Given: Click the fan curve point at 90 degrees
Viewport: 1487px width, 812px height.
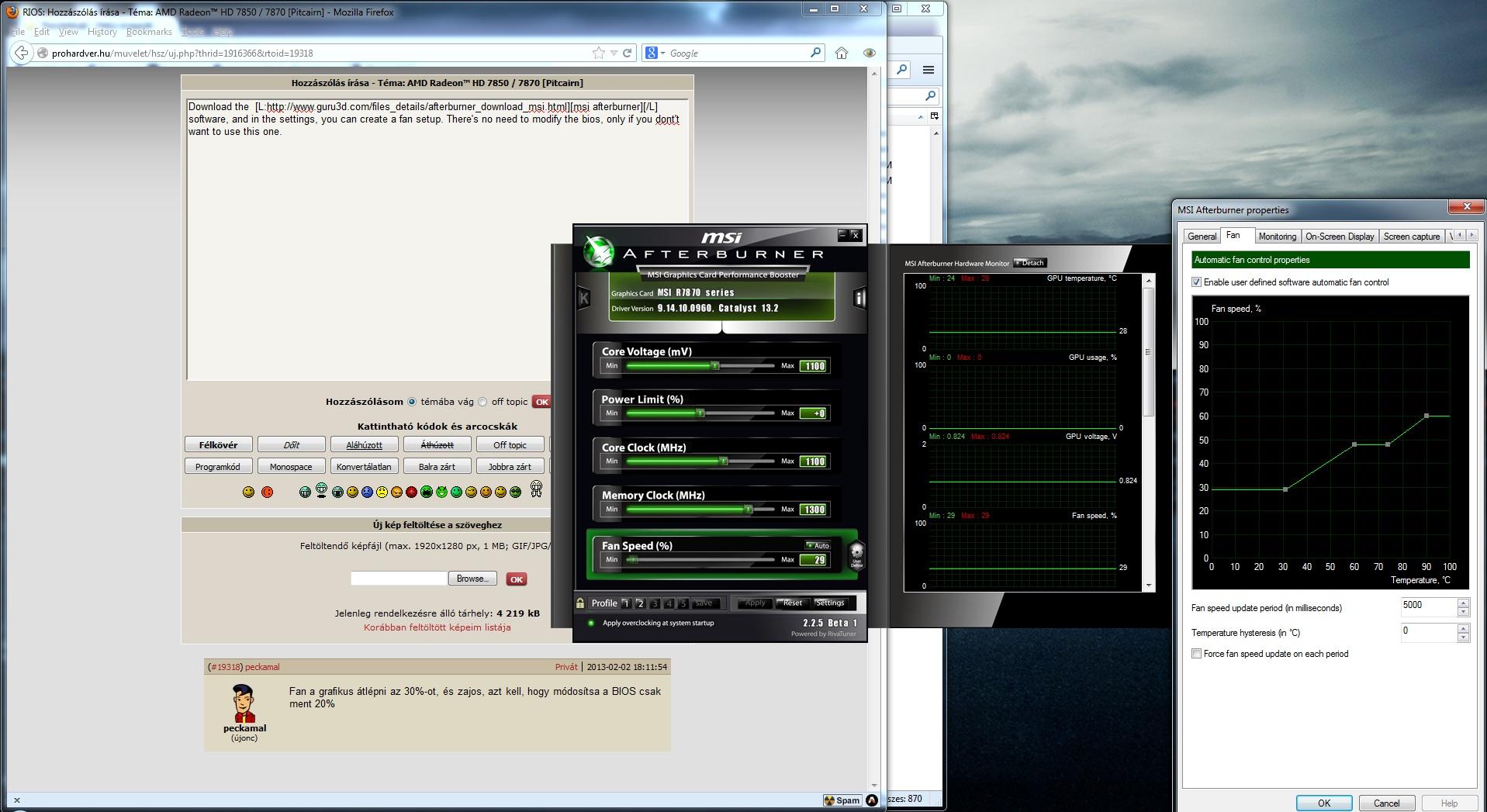Looking at the screenshot, I should click(1426, 416).
